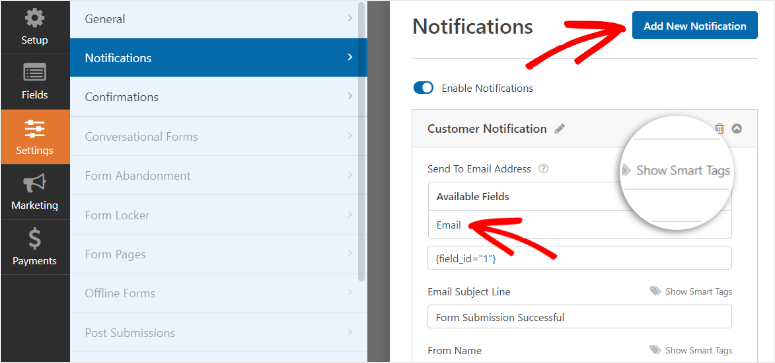Image resolution: width=775 pixels, height=363 pixels.
Task: Choose Email from Available Fields
Action: [x=448, y=225]
